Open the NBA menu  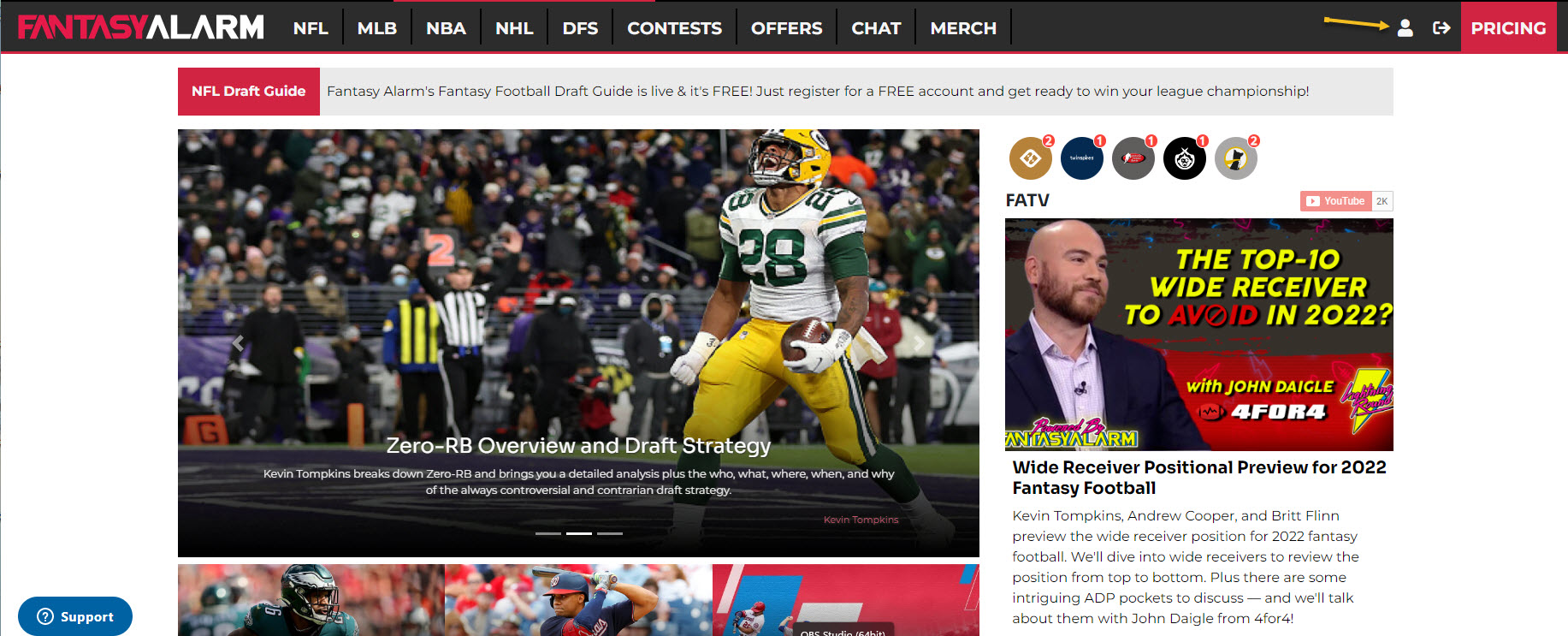pyautogui.click(x=446, y=28)
